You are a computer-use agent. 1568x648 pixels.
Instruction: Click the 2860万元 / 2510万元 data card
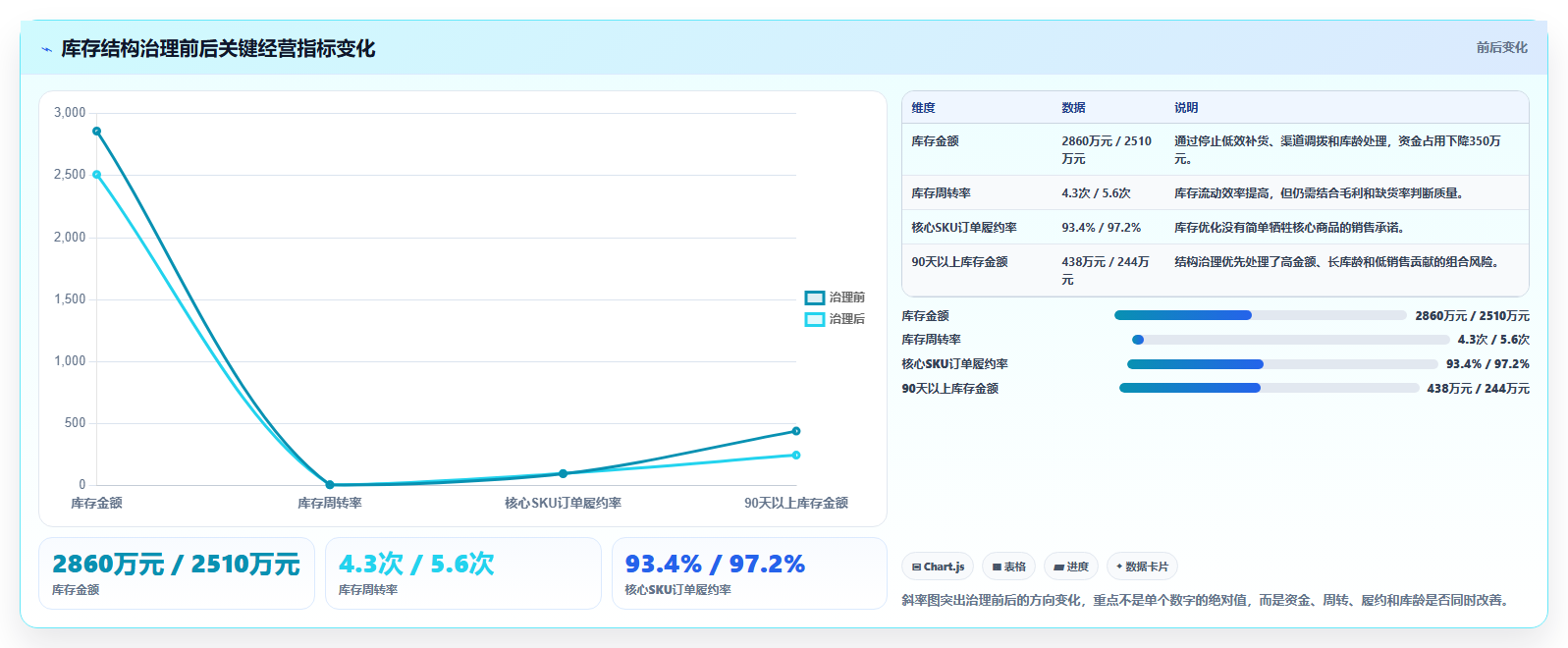[177, 573]
